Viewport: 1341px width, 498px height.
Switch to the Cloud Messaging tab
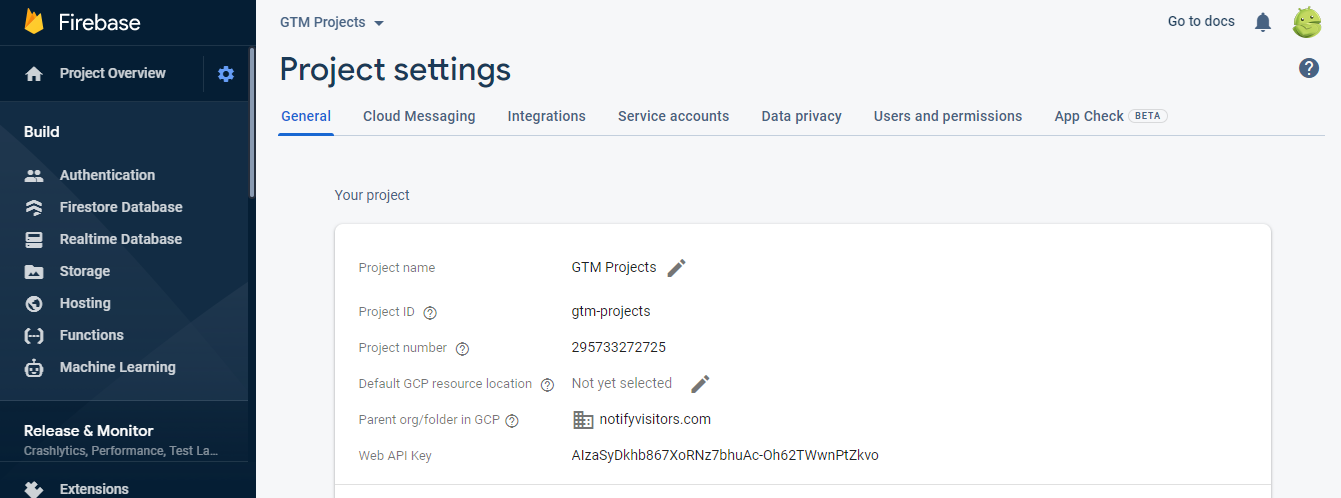coord(419,116)
